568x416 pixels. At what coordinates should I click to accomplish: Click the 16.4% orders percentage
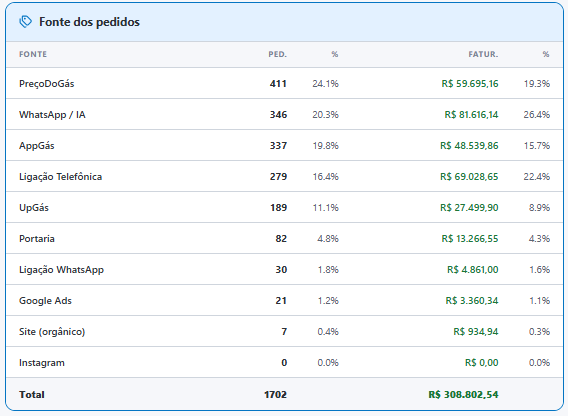point(325,177)
